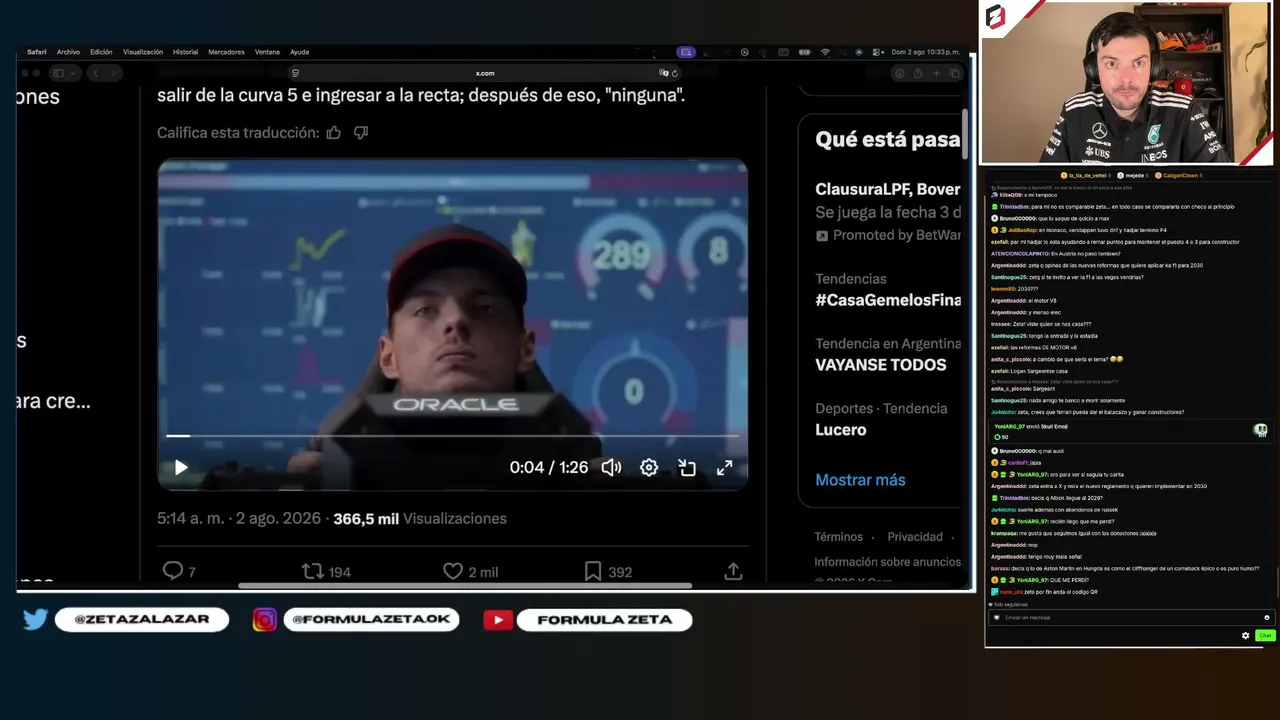This screenshot has width=1280, height=720.
Task: Repost the tweet with 194 reposts
Action: 313,571
